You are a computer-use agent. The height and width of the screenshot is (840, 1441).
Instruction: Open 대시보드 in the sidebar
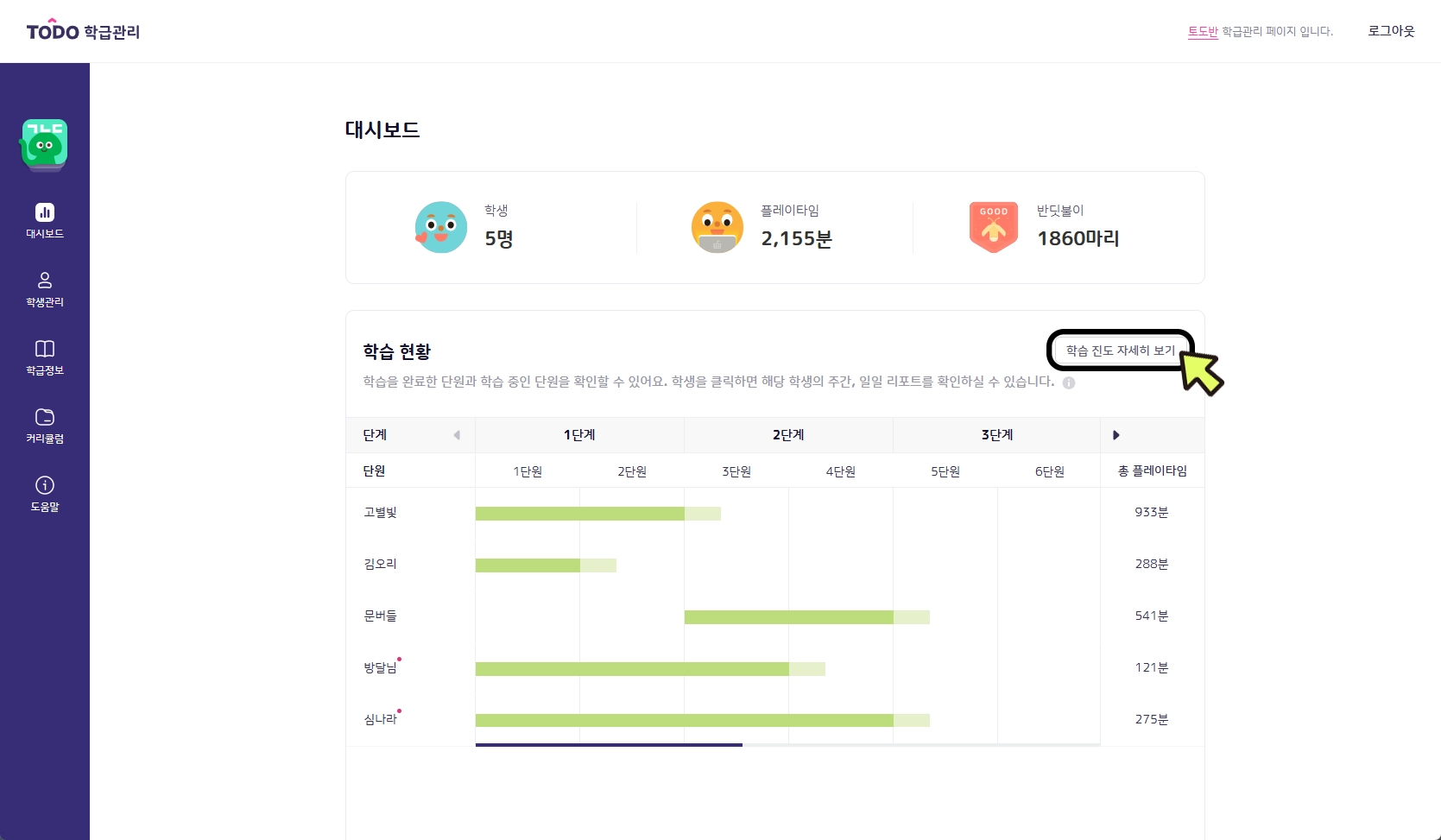45,220
